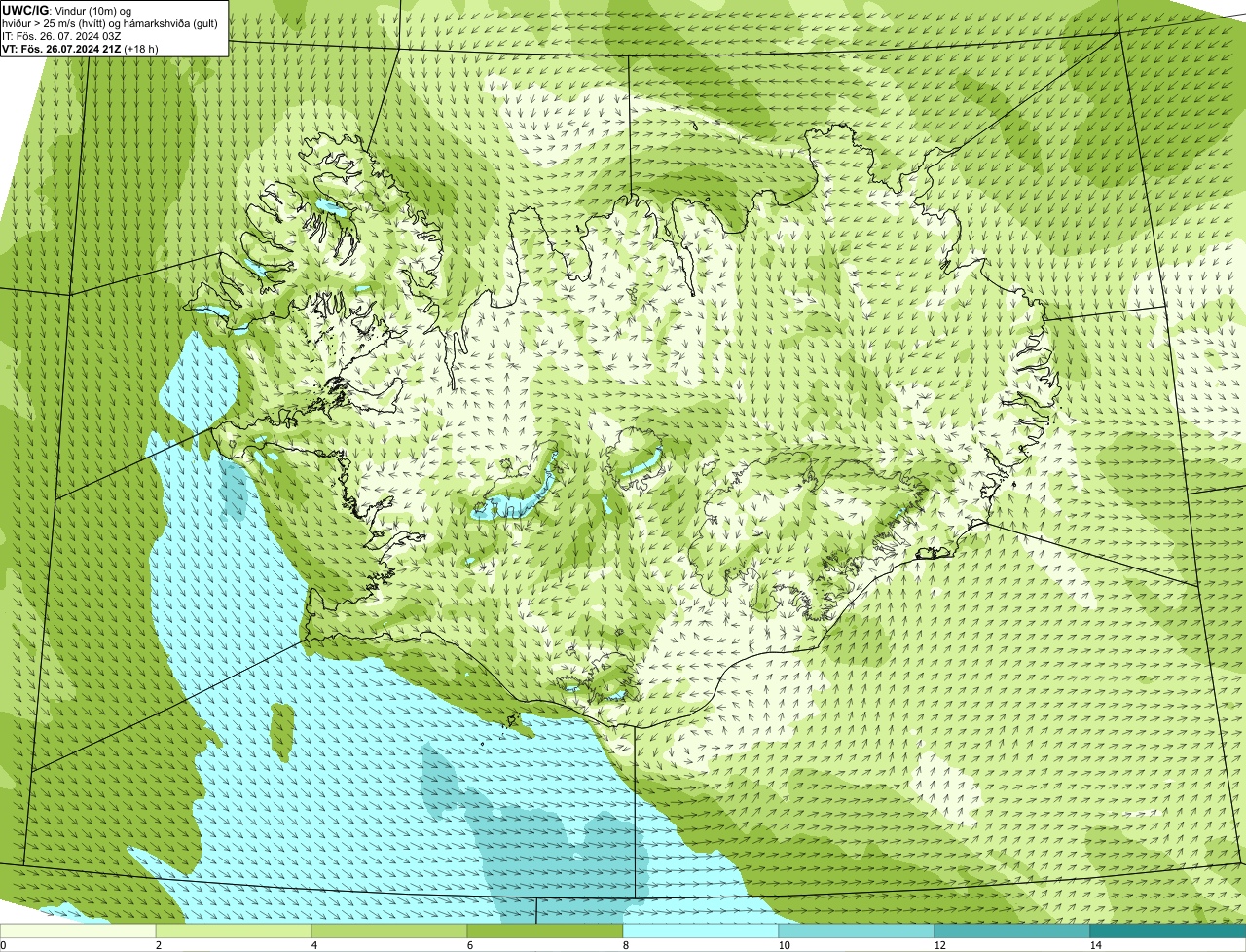Click the "4" tick label on the color scale
Image resolution: width=1246 pixels, height=952 pixels.
(x=313, y=945)
